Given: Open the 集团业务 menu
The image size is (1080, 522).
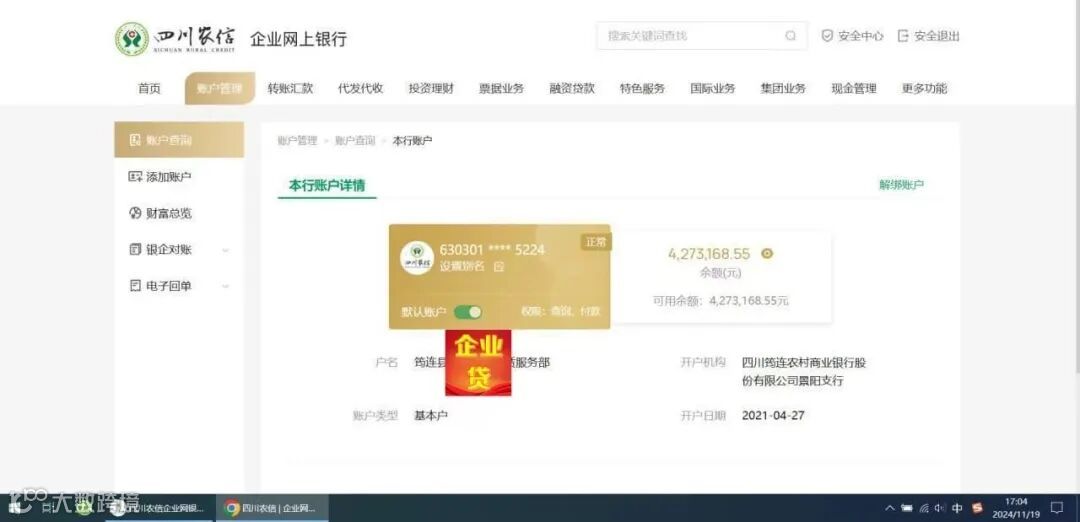Looking at the screenshot, I should pyautogui.click(x=783, y=88).
